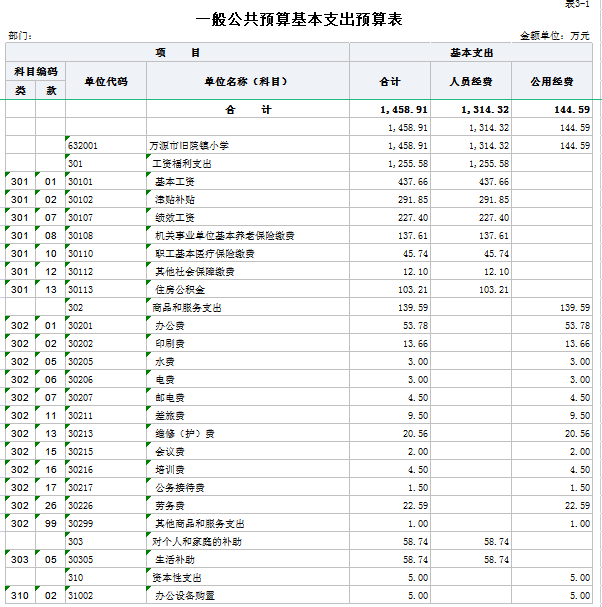Select 工资福利支出 total value 1,255.58
602x607 pixels.
click(390, 163)
